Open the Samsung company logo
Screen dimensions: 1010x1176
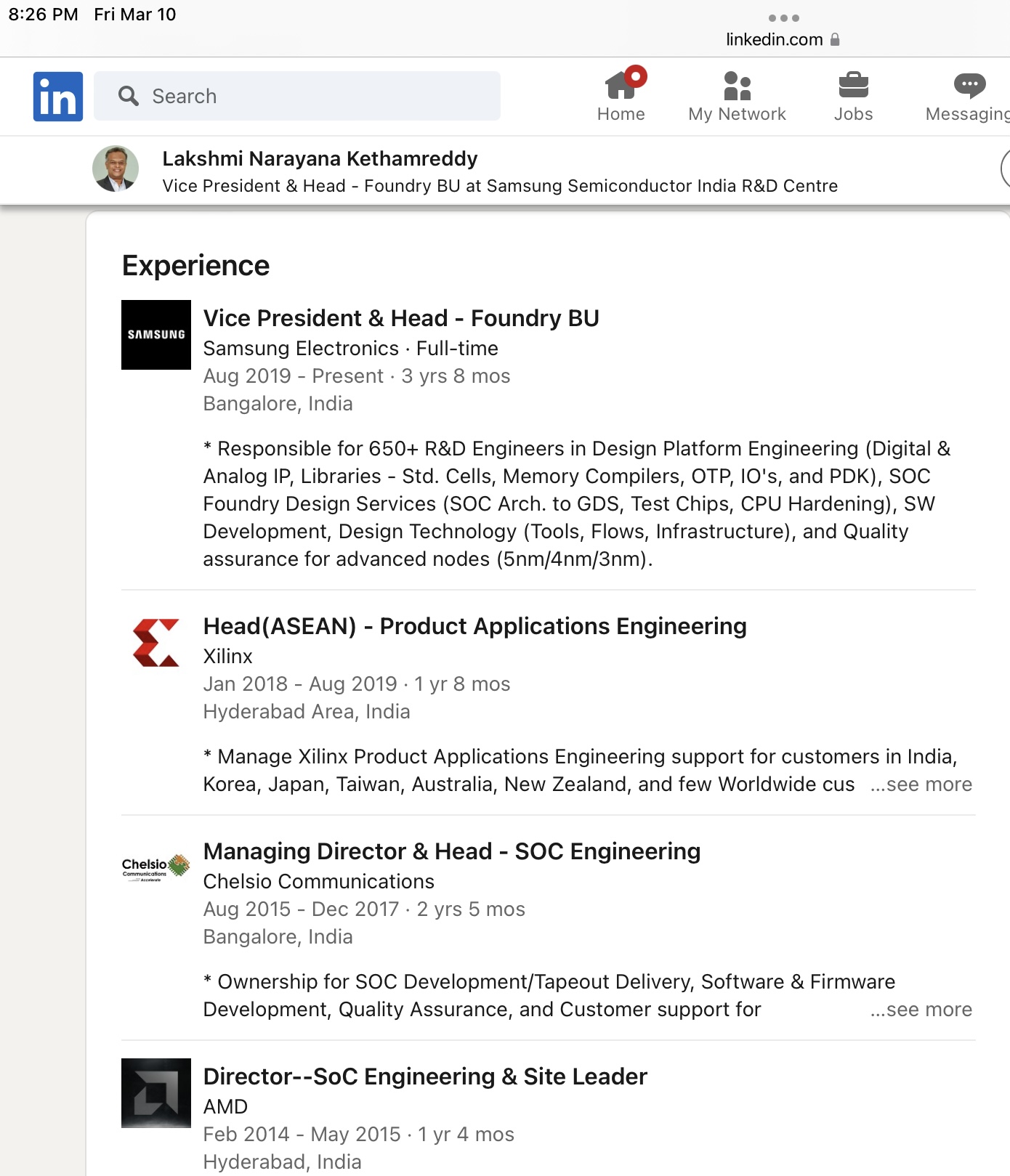(156, 335)
